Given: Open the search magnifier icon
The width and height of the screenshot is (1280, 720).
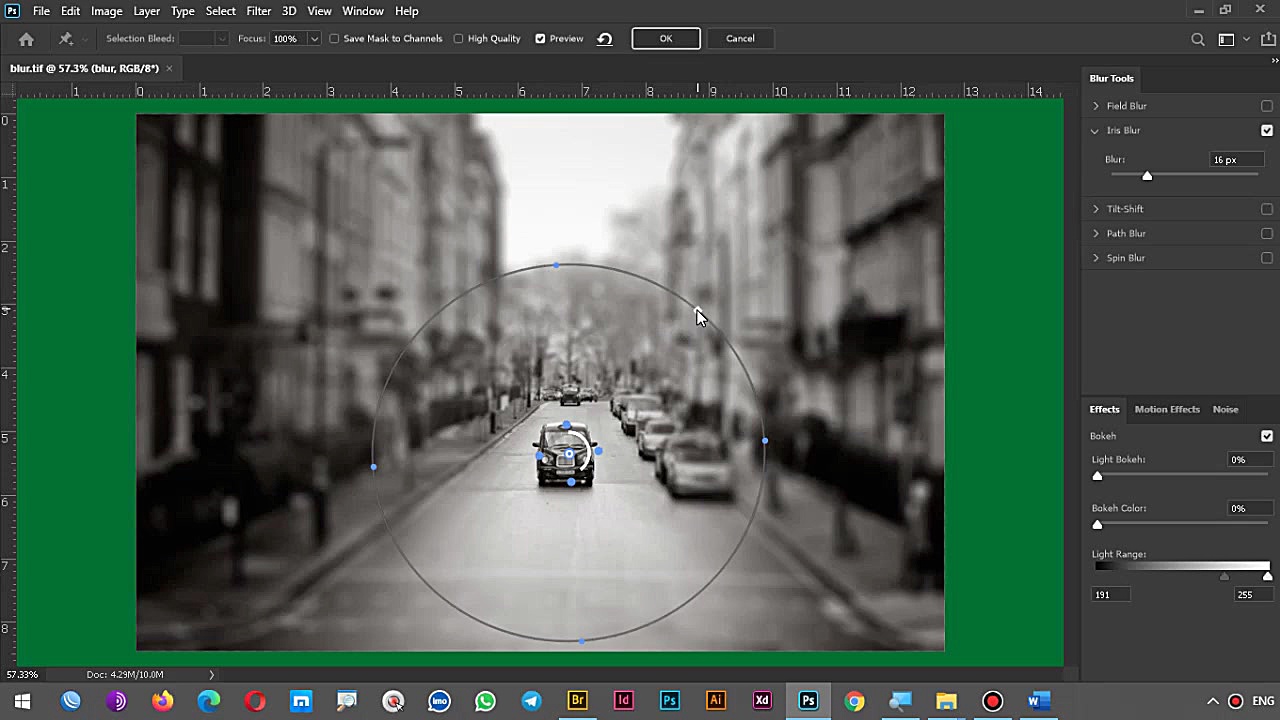Looking at the screenshot, I should (1198, 39).
